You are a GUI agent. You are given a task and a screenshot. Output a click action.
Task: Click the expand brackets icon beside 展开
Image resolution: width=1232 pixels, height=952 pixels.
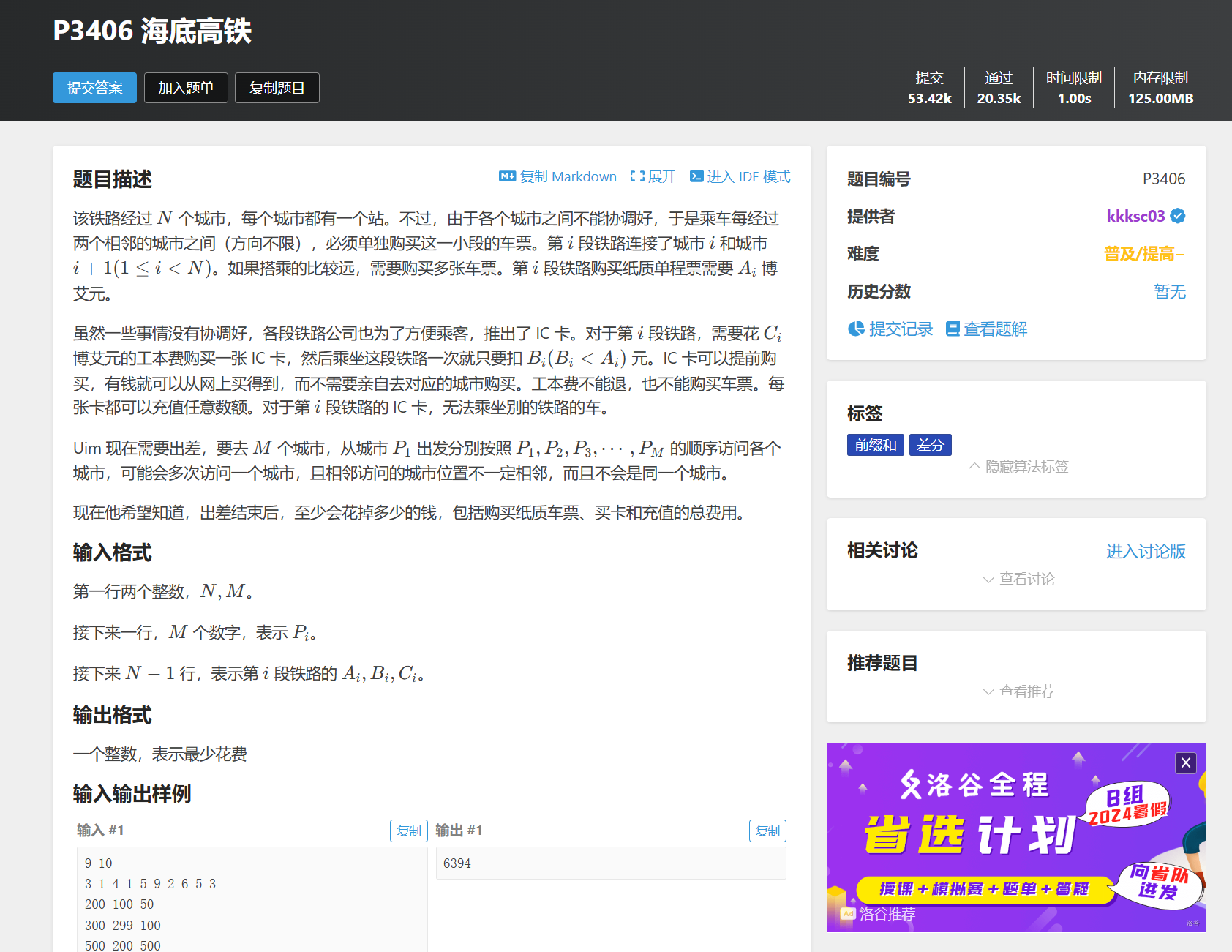coord(637,176)
